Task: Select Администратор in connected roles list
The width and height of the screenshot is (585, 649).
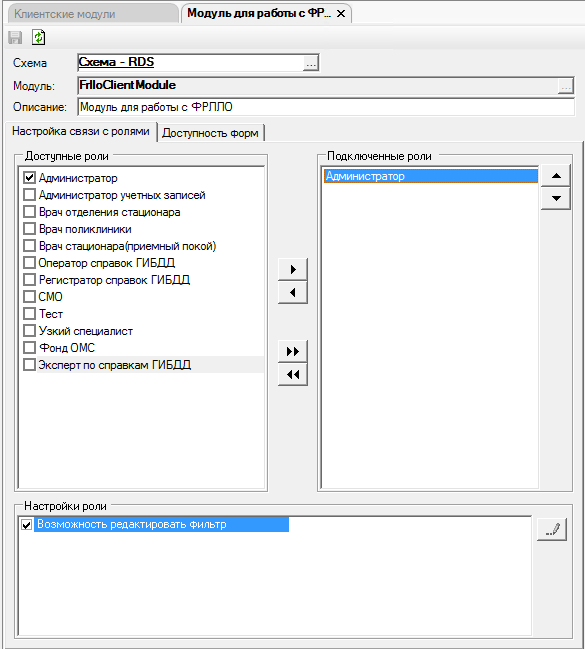Action: click(x=431, y=176)
